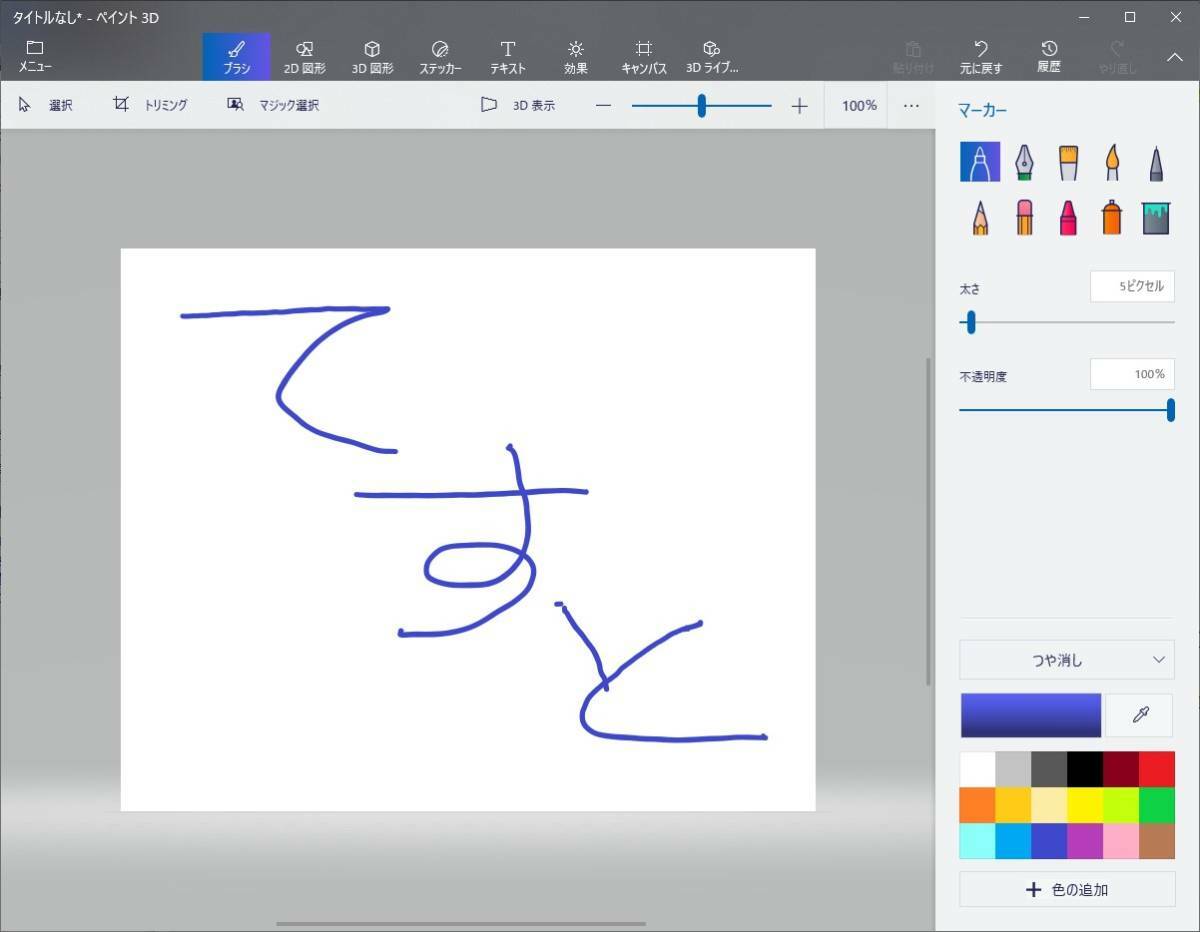Click the 太さ thickness value field

(1132, 287)
